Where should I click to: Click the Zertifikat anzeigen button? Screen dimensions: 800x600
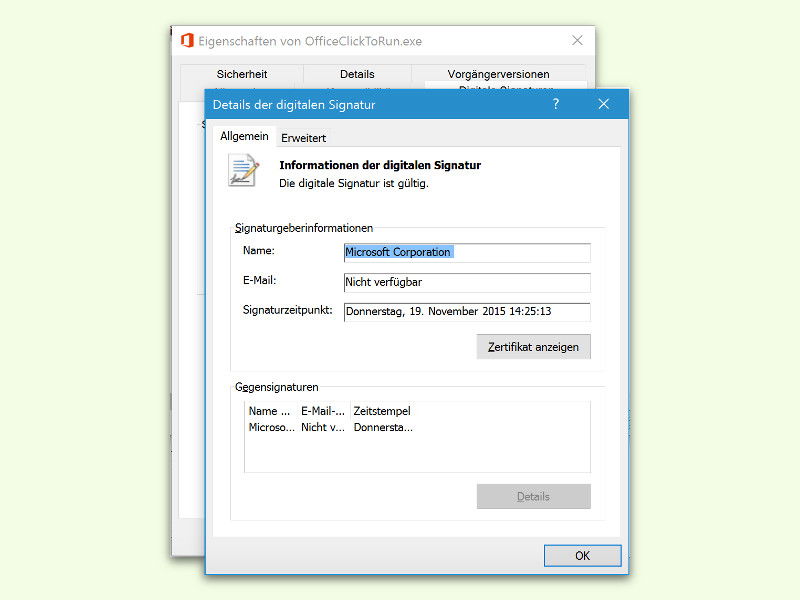pos(534,347)
